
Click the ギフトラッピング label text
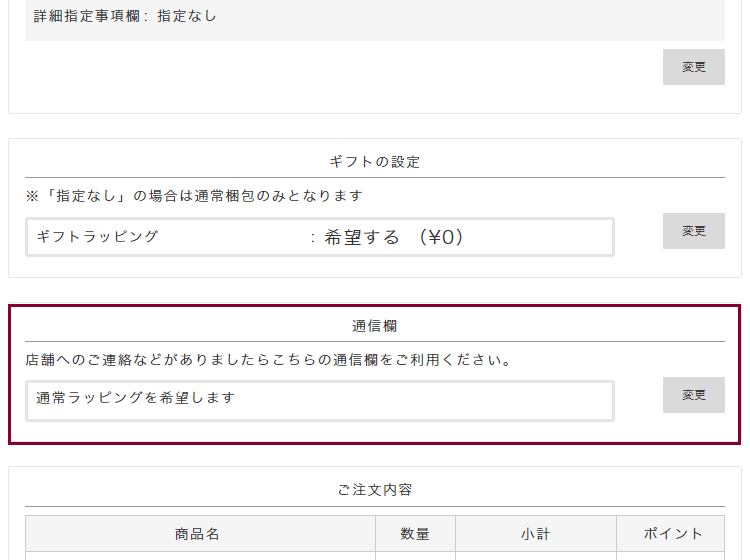(97, 237)
